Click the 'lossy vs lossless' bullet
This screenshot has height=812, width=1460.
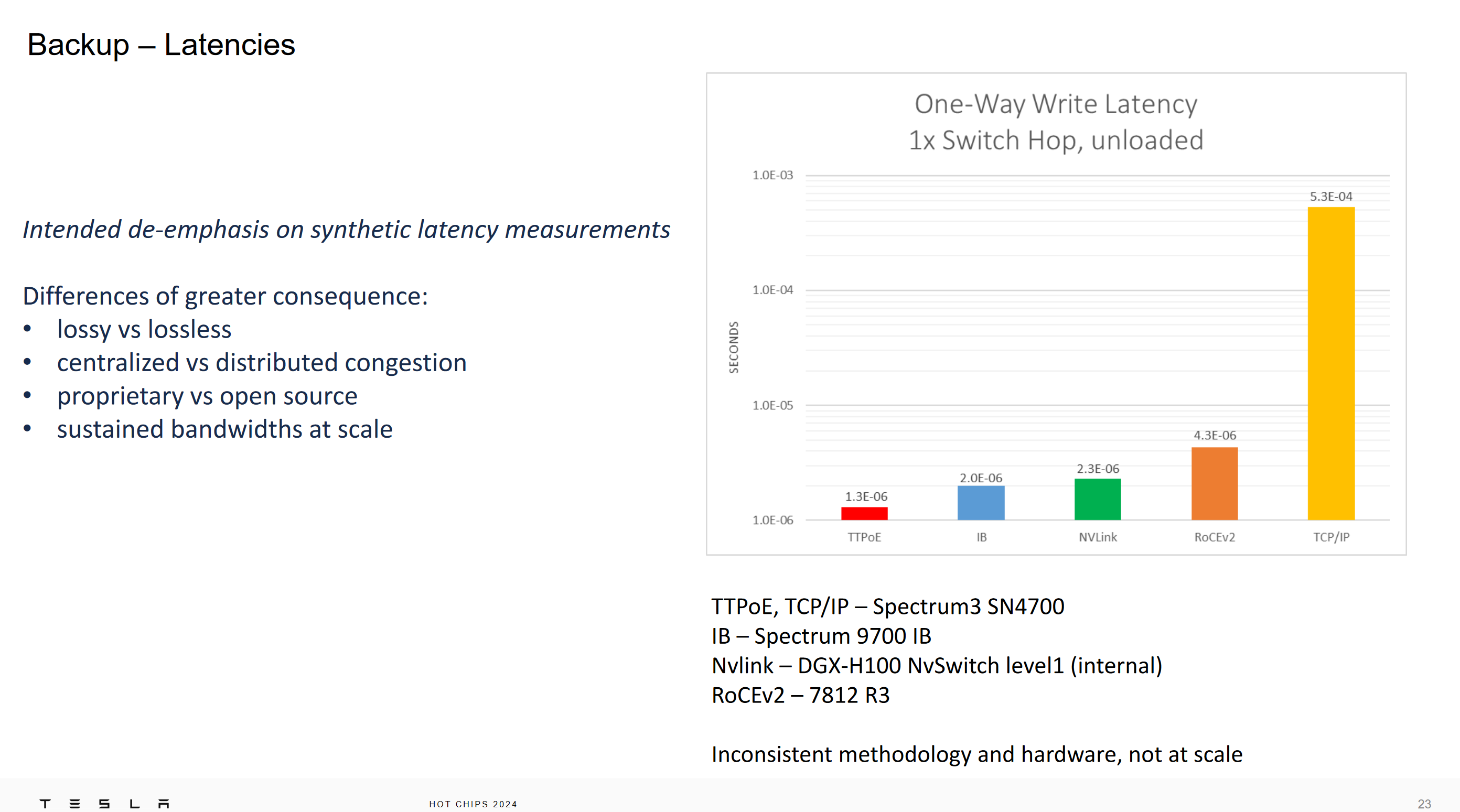click(x=145, y=330)
